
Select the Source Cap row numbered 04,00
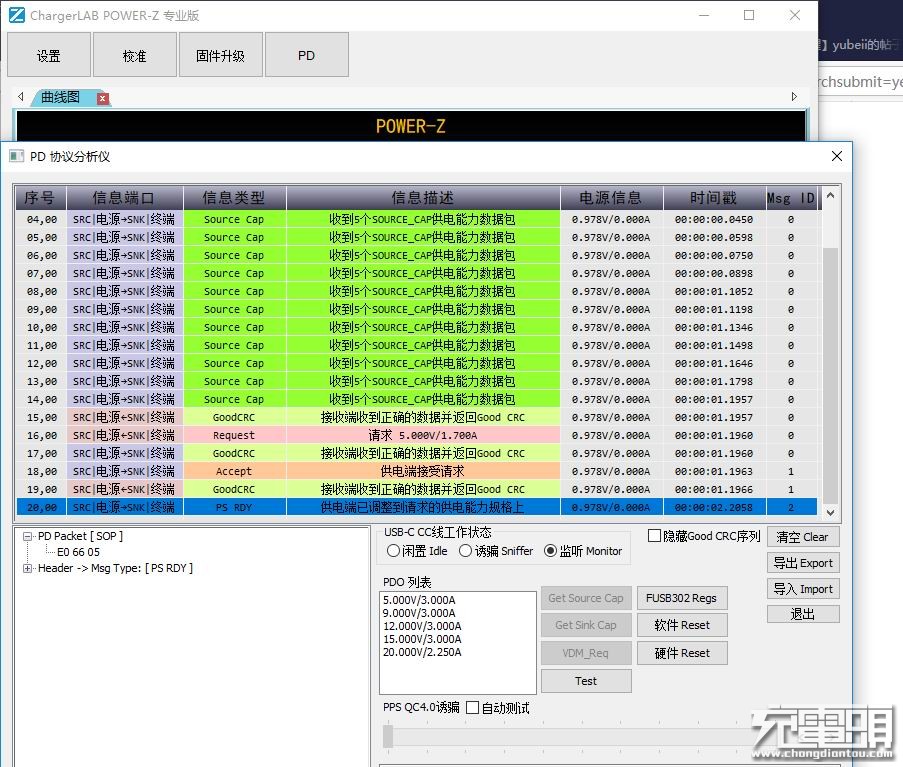tap(416, 219)
